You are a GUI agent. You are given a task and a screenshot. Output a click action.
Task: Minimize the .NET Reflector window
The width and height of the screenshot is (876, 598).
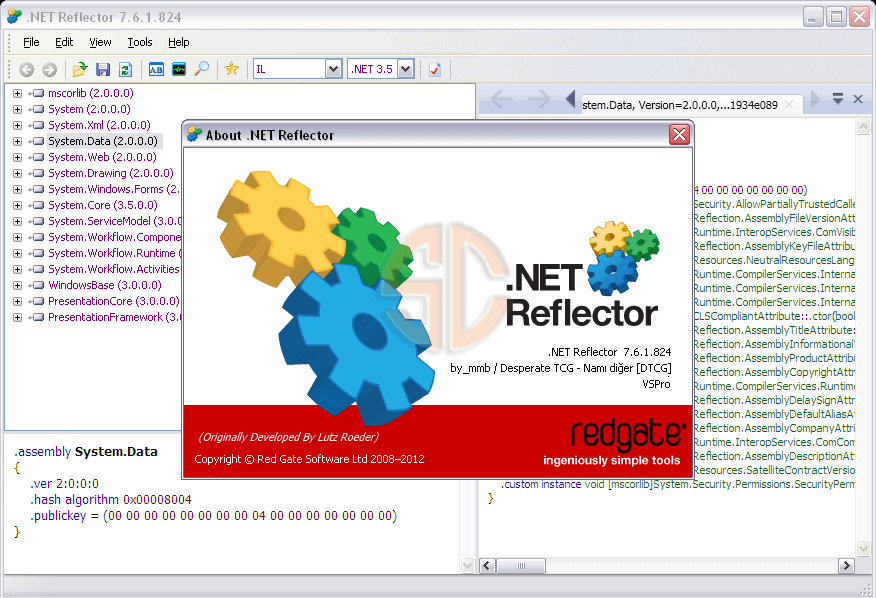click(x=813, y=17)
